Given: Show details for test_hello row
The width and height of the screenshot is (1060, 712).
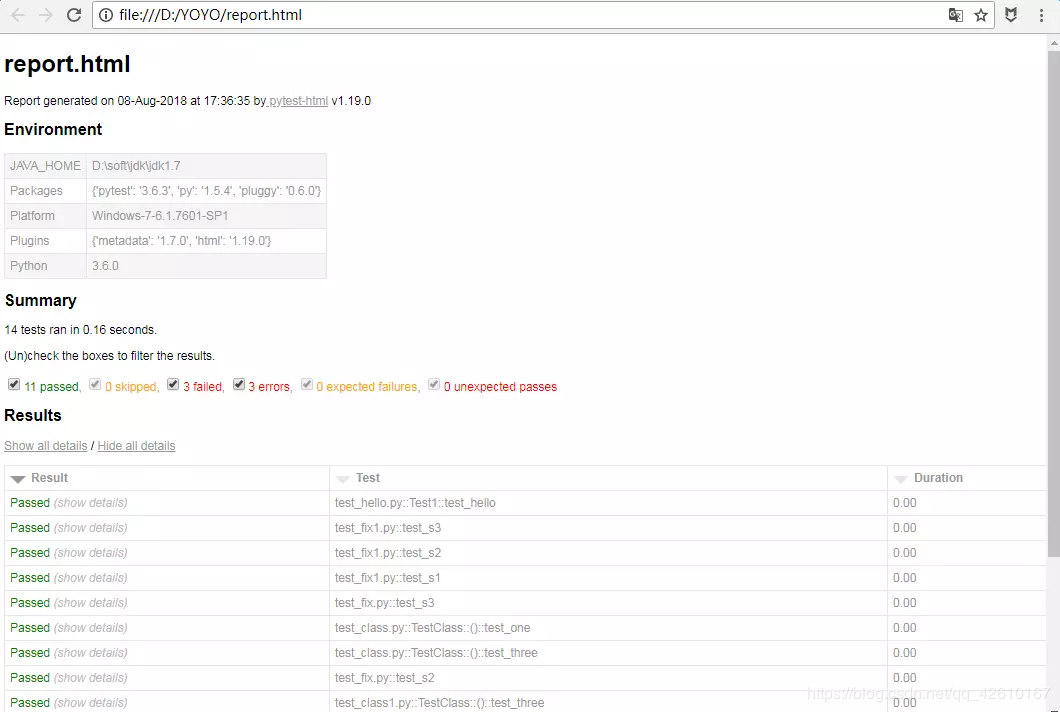Looking at the screenshot, I should tap(91, 503).
